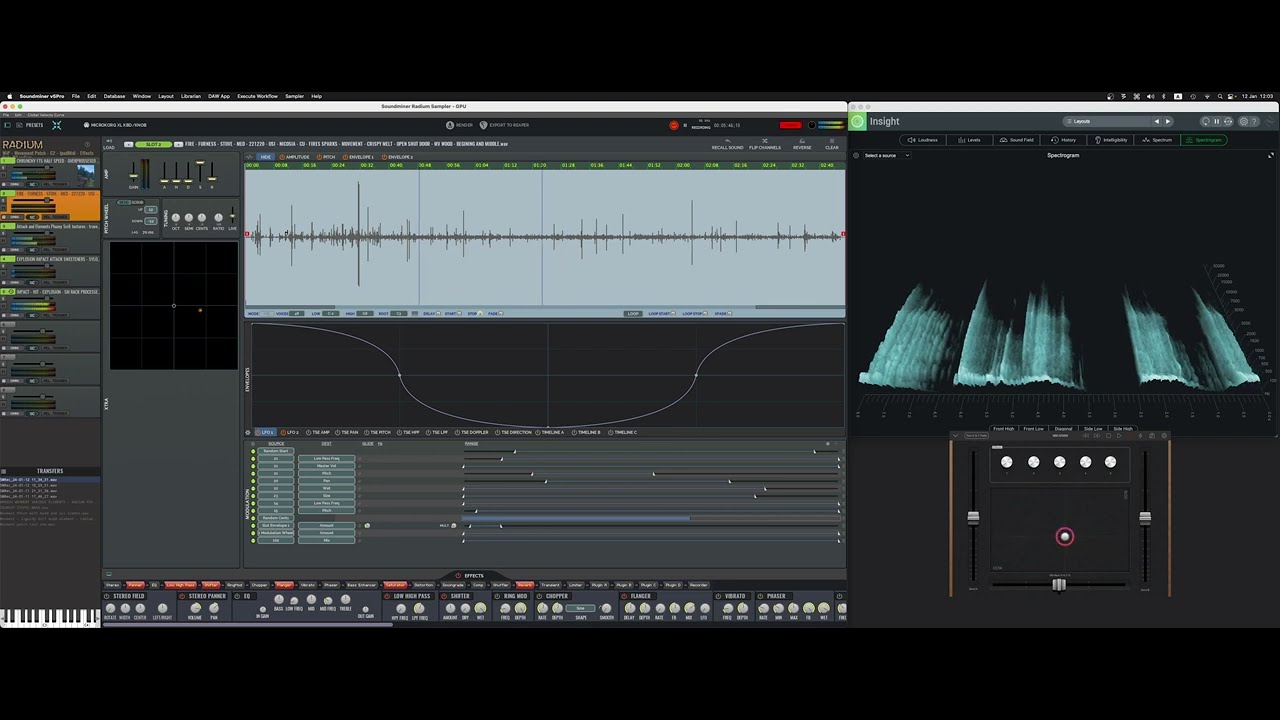
Task: Open the Insight Spectrum tab
Action: tap(1158, 140)
